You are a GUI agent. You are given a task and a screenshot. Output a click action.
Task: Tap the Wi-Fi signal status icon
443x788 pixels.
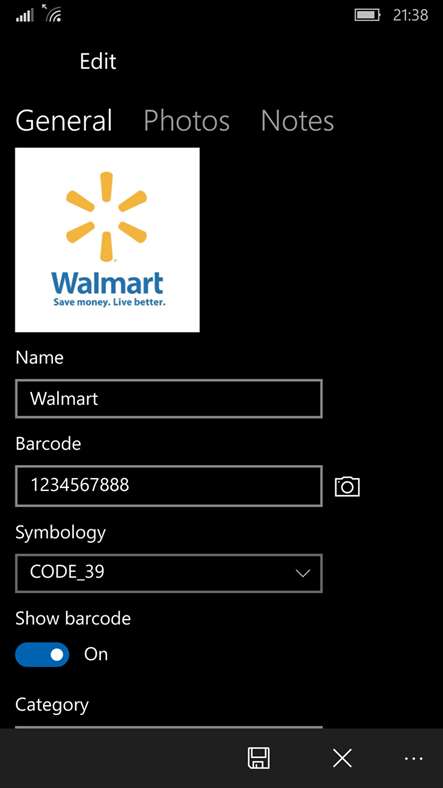(x=52, y=14)
